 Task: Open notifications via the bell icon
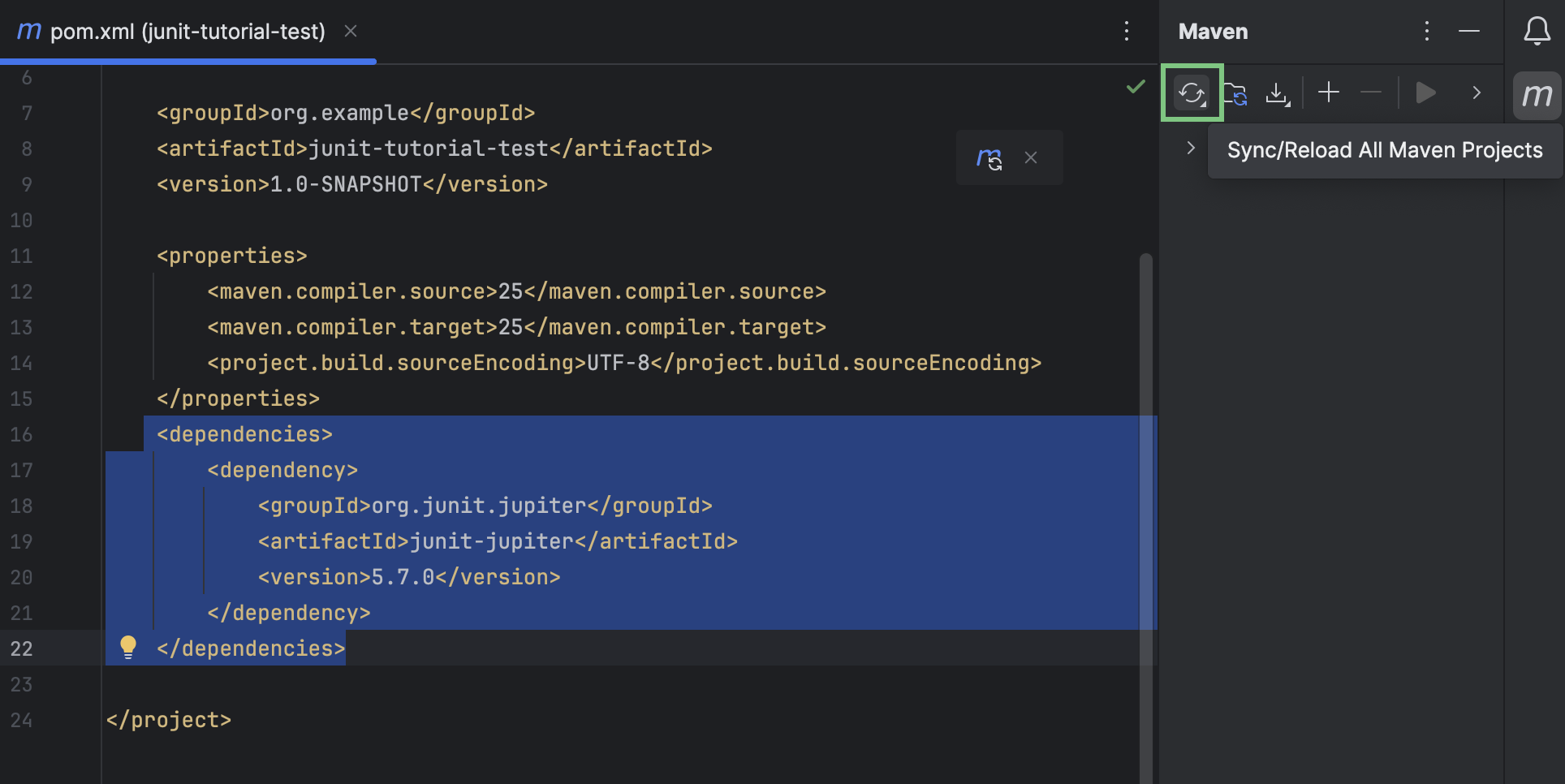pos(1537,32)
